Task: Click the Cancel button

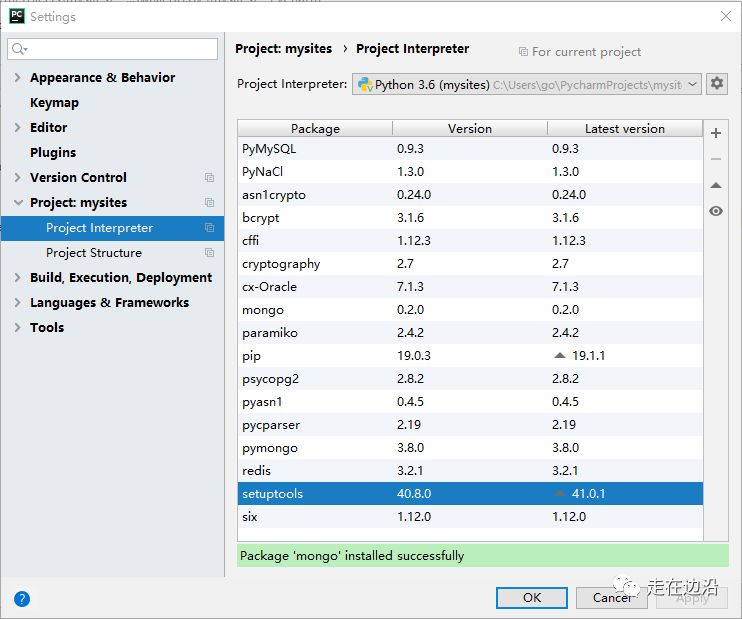Action: [x=611, y=598]
